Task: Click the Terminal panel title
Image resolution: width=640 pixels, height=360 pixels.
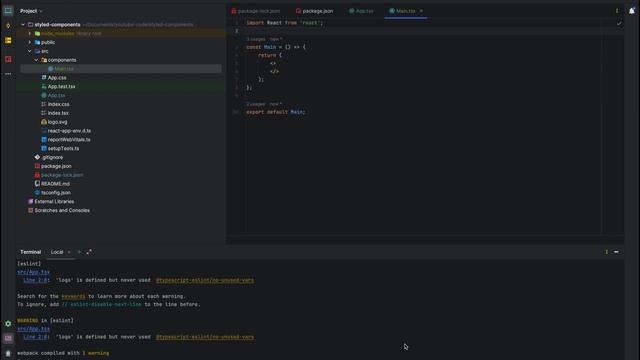Action: (x=31, y=252)
